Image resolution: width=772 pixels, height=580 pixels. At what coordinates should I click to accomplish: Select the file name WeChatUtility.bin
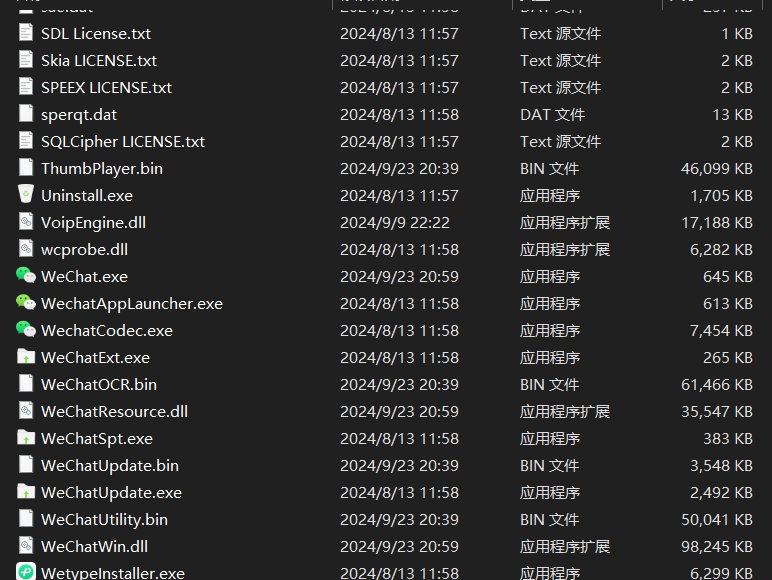point(104,520)
